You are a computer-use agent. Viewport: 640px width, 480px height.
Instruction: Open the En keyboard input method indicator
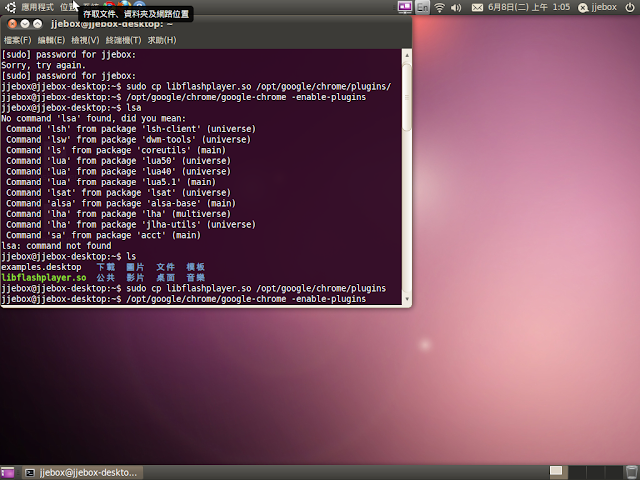(422, 7)
